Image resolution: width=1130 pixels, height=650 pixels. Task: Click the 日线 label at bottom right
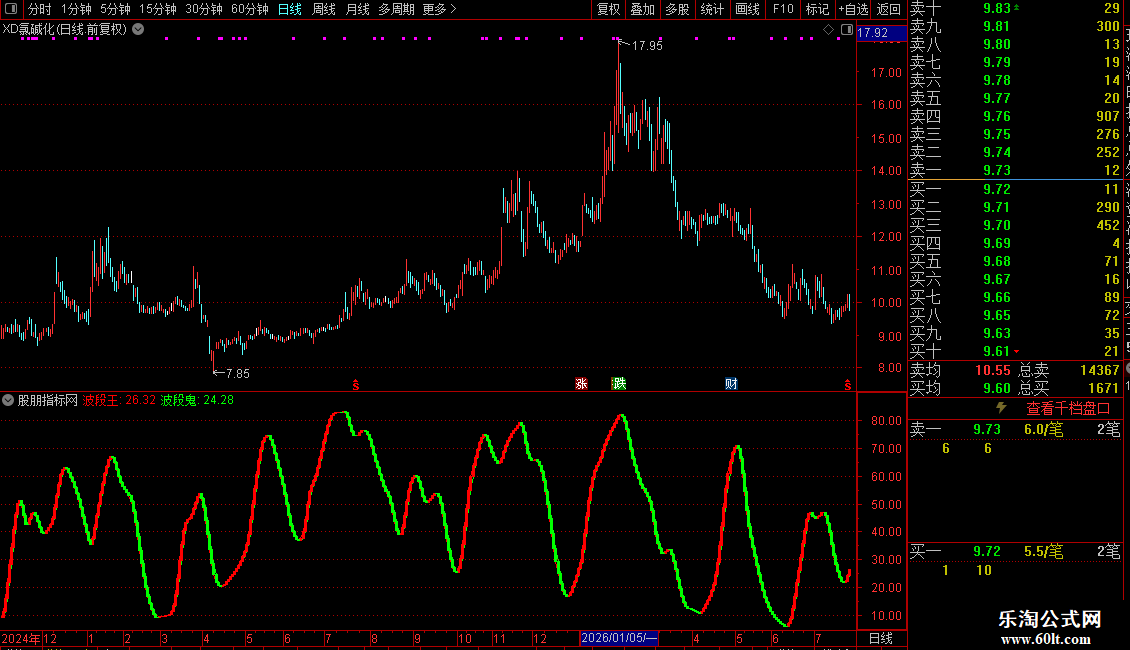[x=881, y=638]
